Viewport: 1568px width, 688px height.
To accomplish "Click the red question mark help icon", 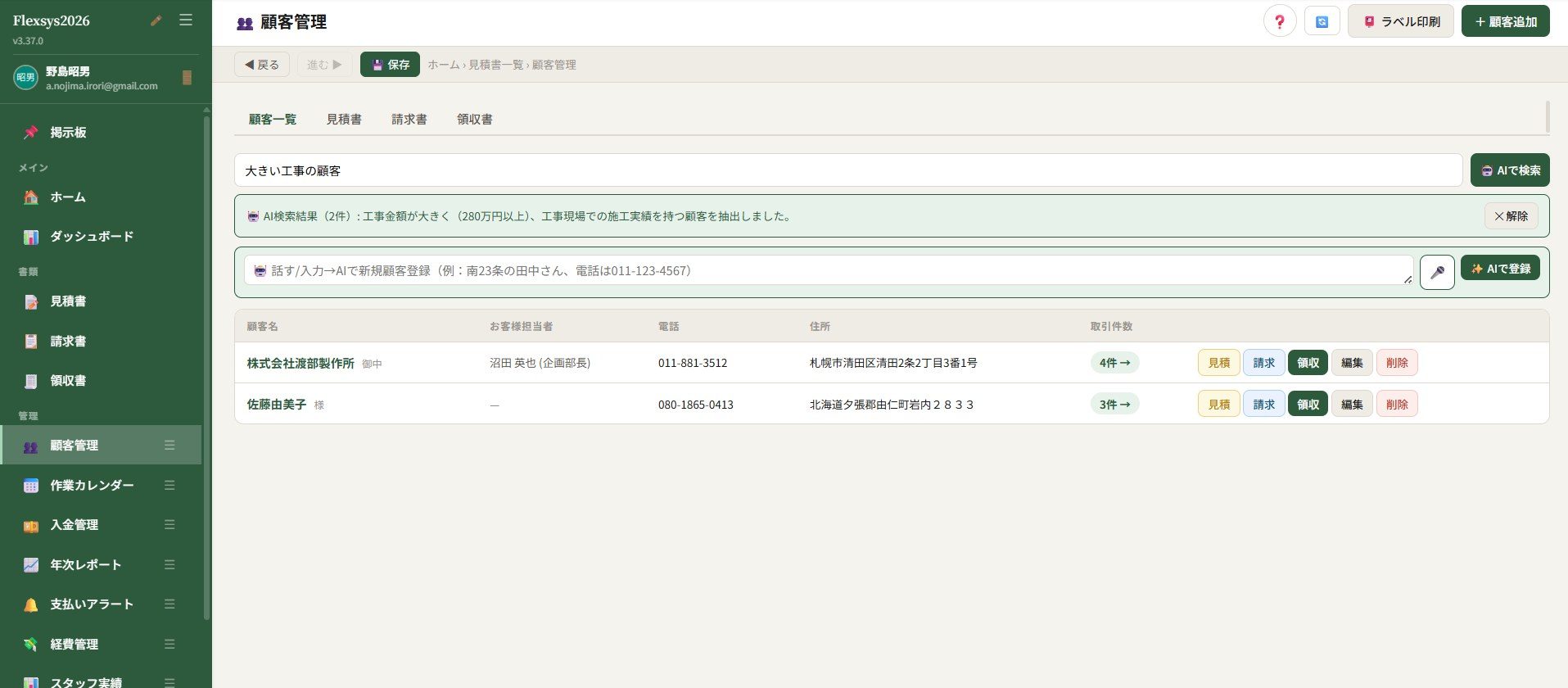I will tap(1280, 21).
